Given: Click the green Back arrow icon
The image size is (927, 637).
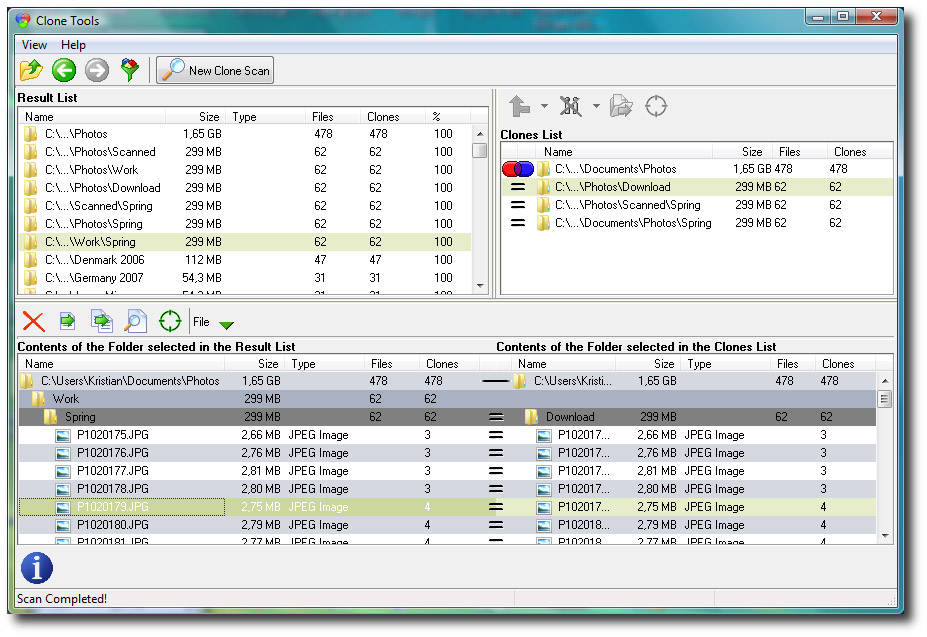Looking at the screenshot, I should click(x=65, y=70).
